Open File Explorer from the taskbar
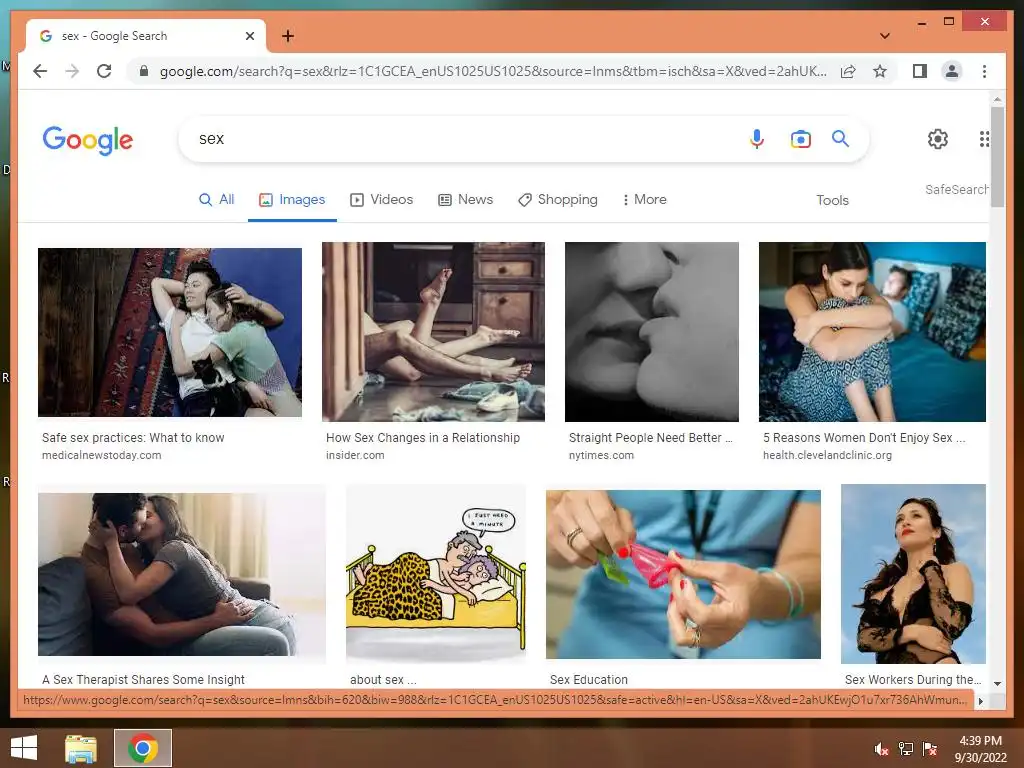Image resolution: width=1024 pixels, height=768 pixels. point(81,748)
